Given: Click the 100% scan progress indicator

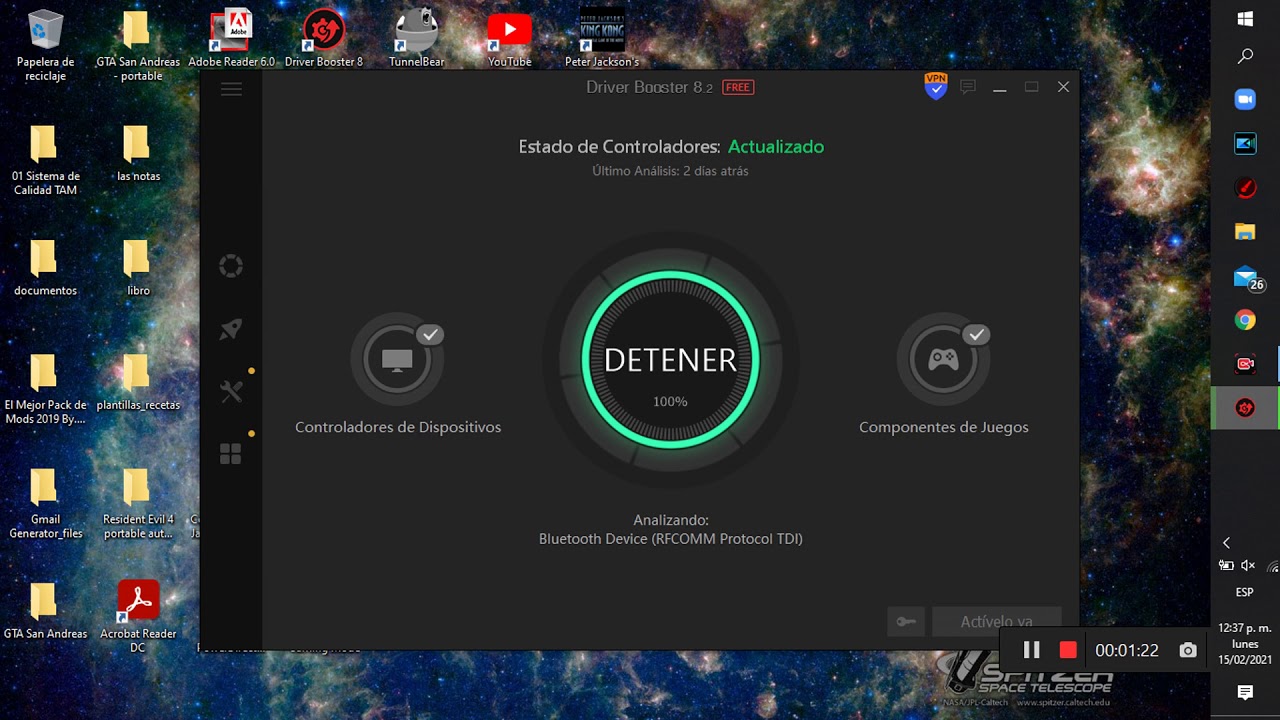Looking at the screenshot, I should tap(670, 402).
